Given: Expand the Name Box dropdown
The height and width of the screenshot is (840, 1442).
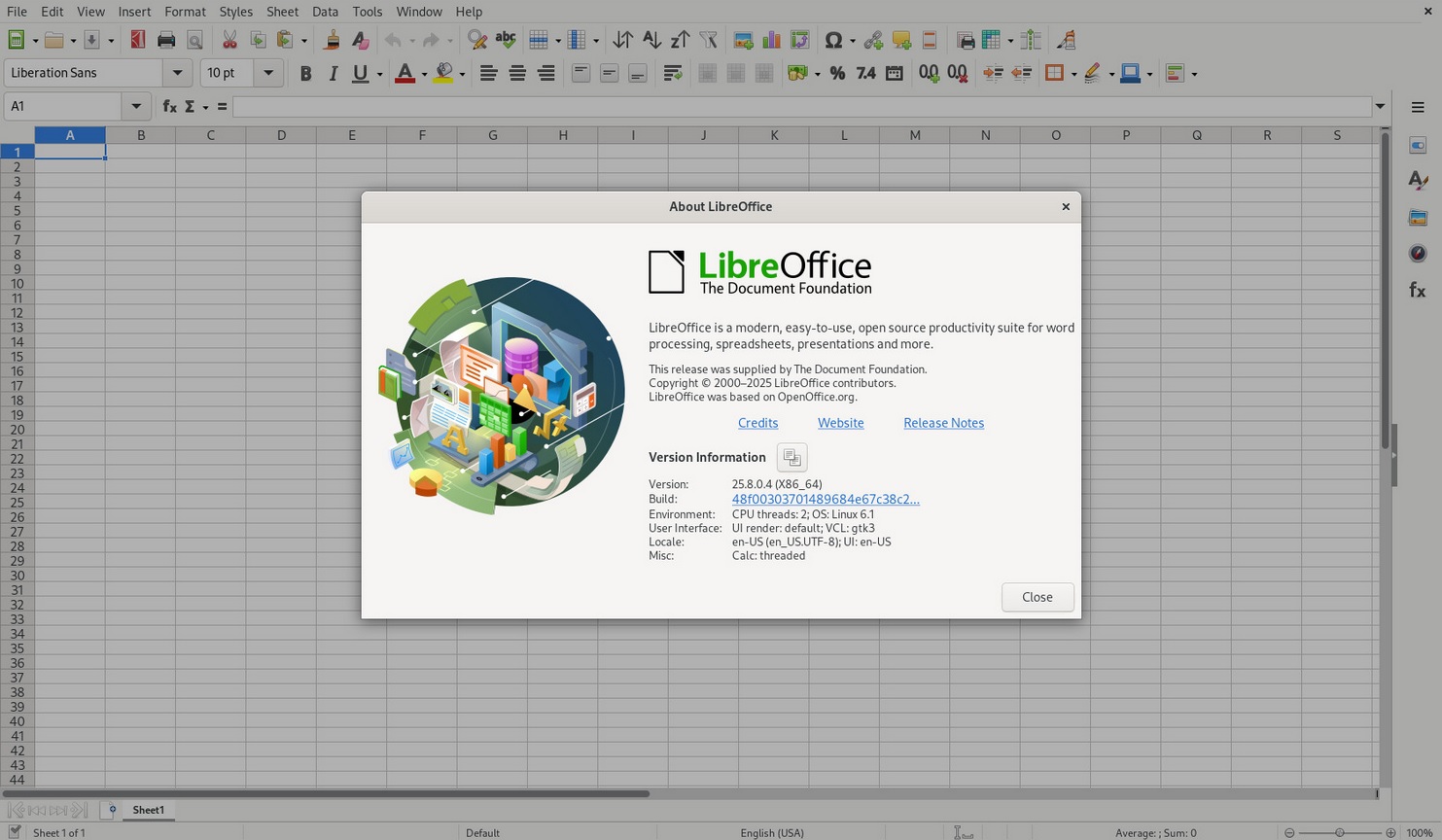Looking at the screenshot, I should 136,106.
